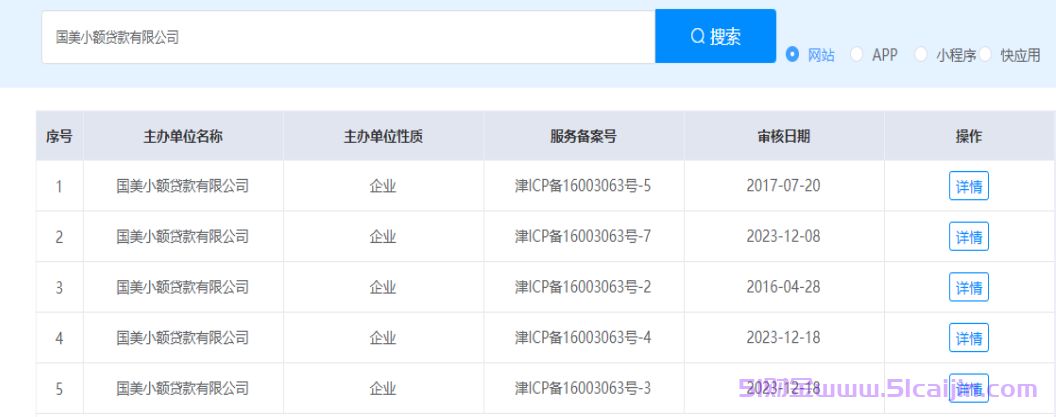This screenshot has height=417, width=1056.
Task: Choose the 小程序 radio option
Action: (x=921, y=55)
